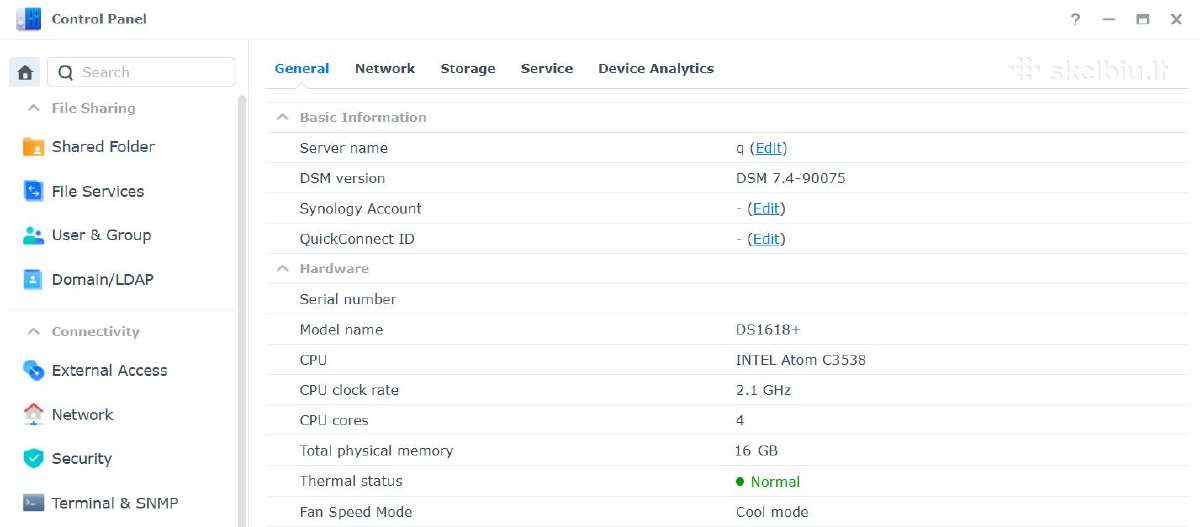
Task: Open User & Group icon
Action: pos(33,235)
